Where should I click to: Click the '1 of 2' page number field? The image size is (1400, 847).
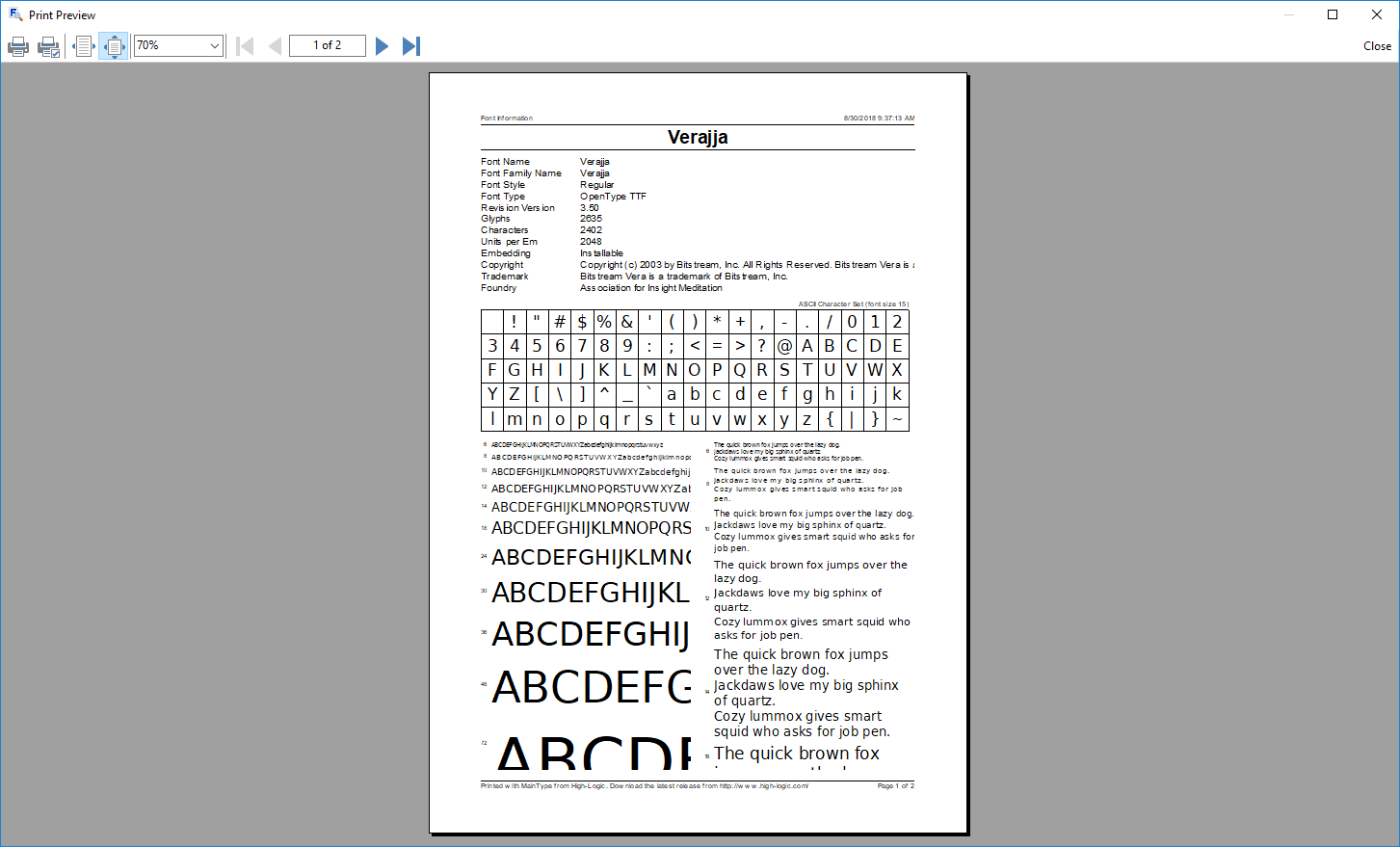pyautogui.click(x=328, y=45)
